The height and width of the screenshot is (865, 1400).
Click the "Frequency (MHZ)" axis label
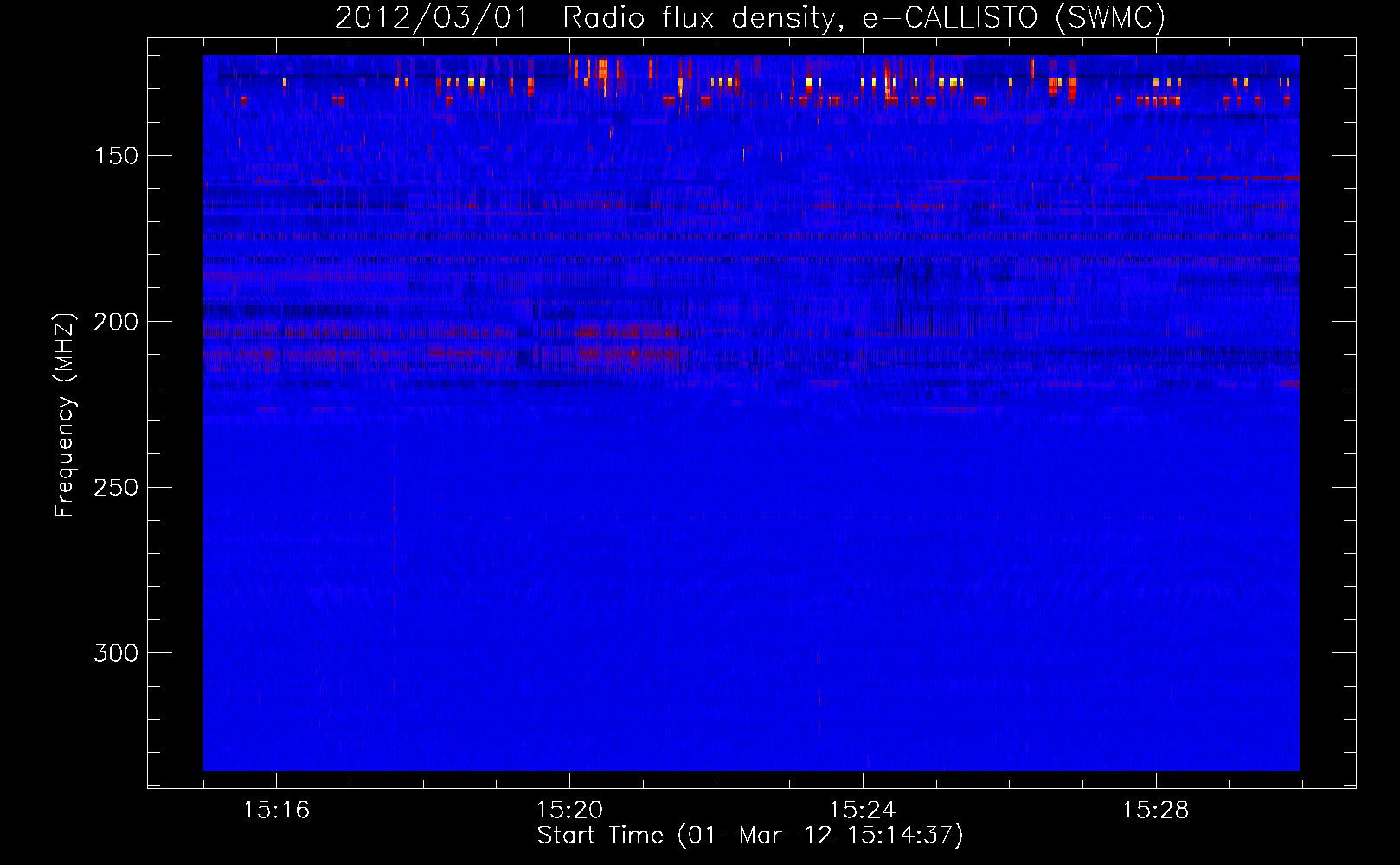coord(64,414)
